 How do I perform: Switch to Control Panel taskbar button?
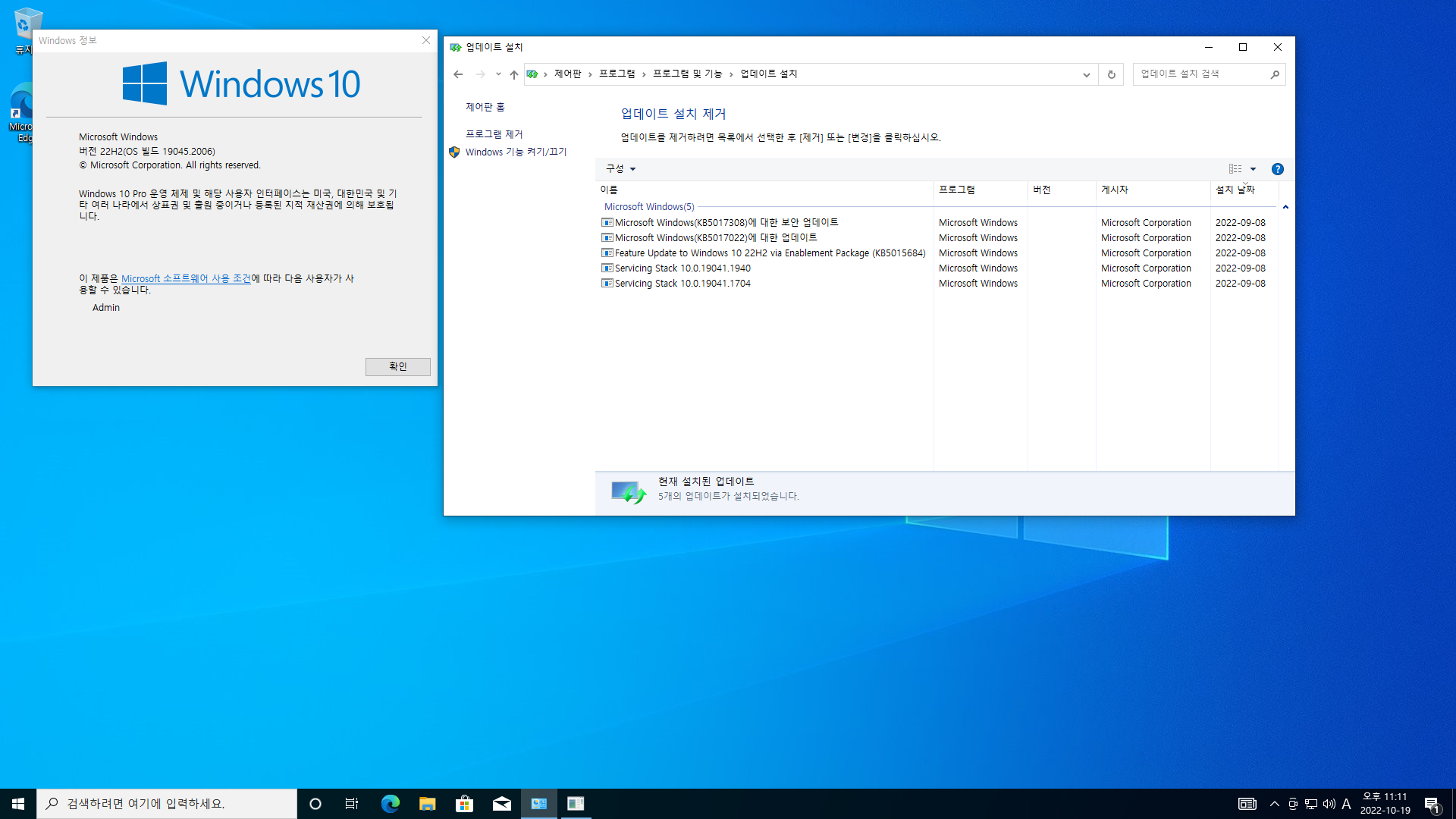[538, 804]
